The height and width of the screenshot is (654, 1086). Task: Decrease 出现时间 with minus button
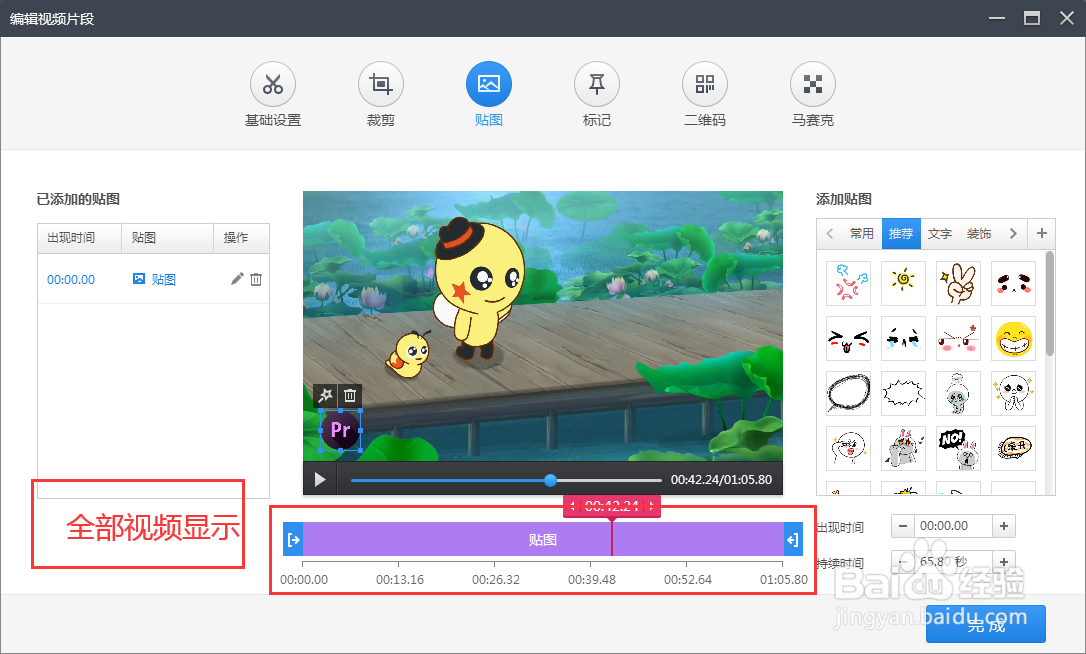click(x=902, y=526)
